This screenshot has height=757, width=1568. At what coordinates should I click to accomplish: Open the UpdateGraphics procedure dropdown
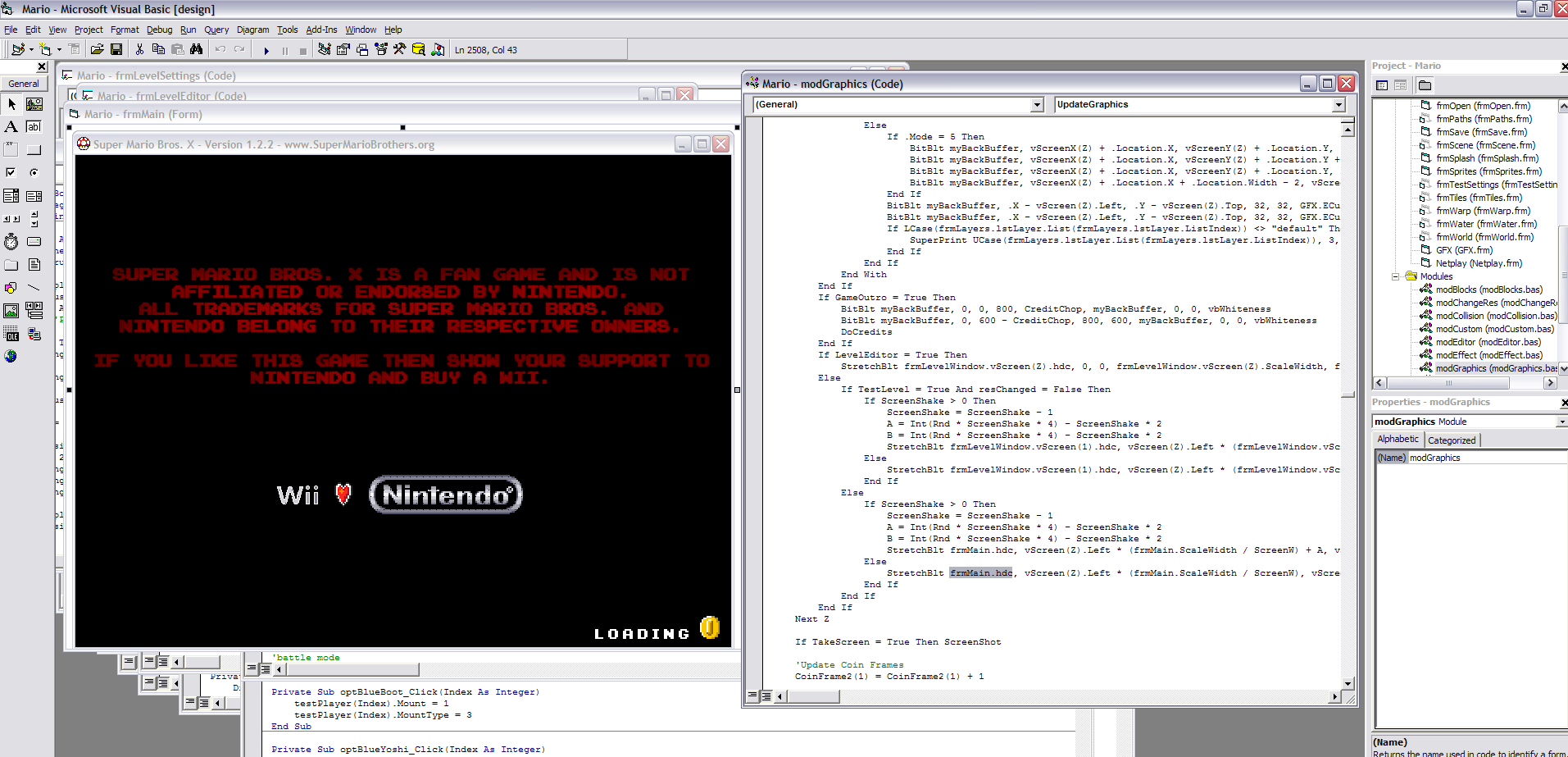point(1338,105)
